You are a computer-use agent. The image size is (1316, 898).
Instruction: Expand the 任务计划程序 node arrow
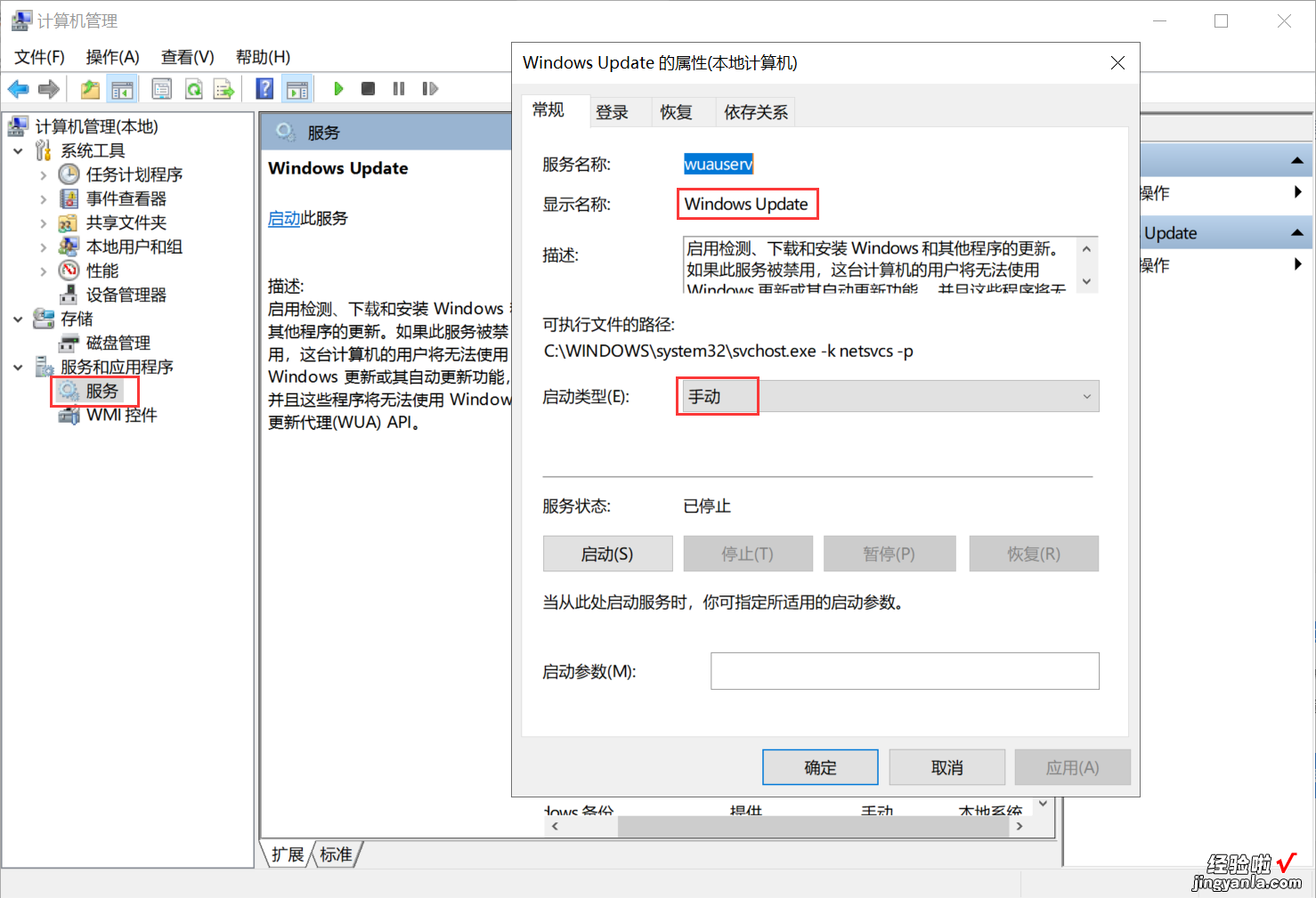tap(43, 175)
